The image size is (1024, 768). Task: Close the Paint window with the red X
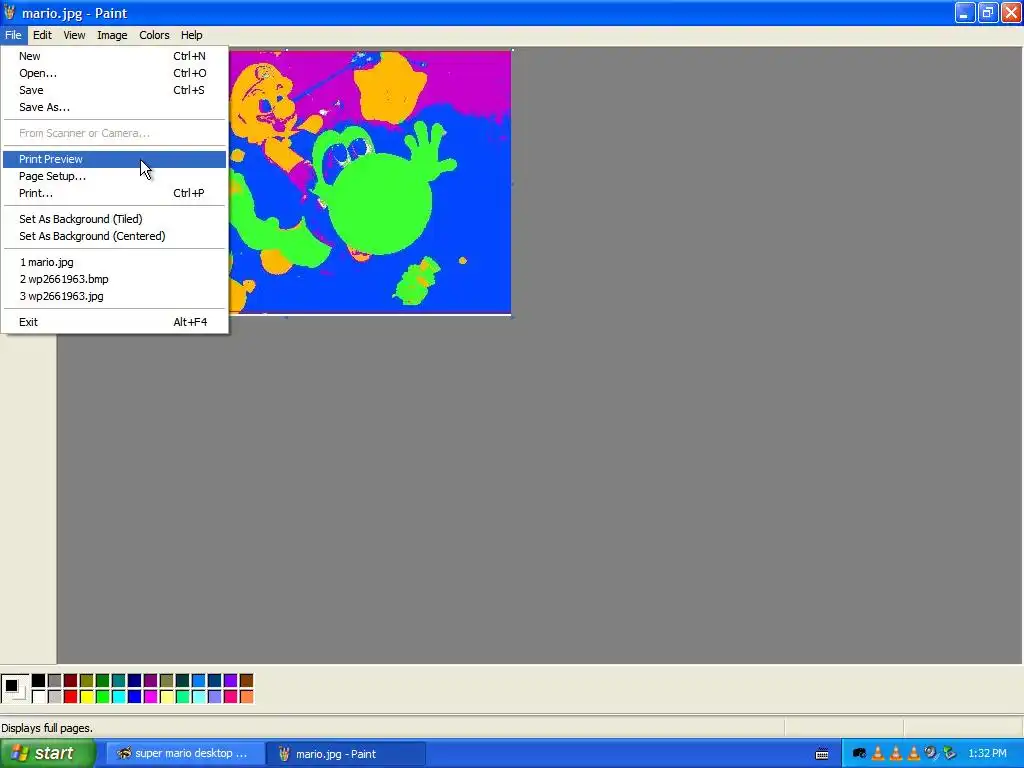[x=1012, y=12]
